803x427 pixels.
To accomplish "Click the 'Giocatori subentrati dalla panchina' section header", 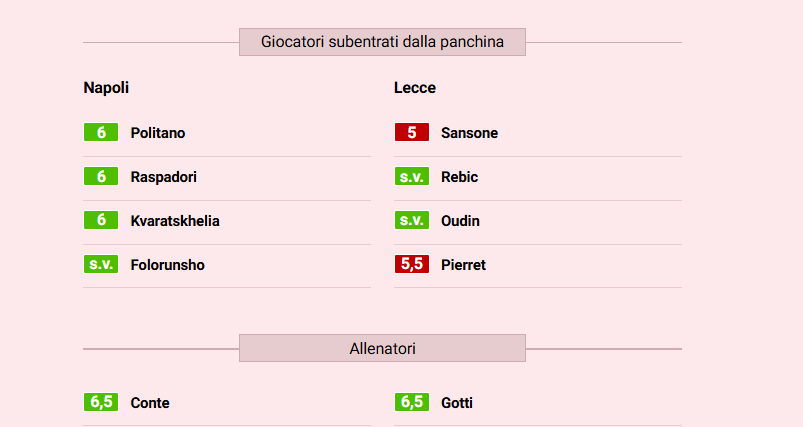I will [x=382, y=42].
